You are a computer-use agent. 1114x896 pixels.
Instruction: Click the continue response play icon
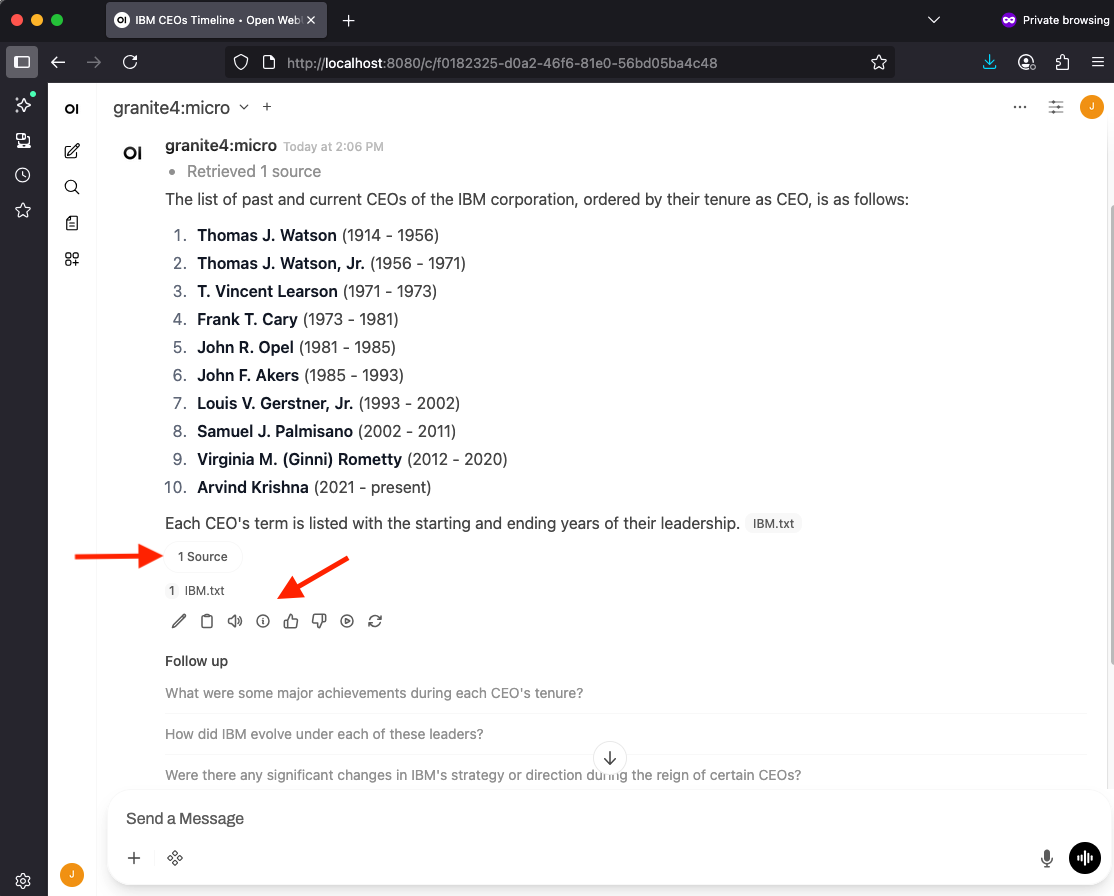(347, 621)
